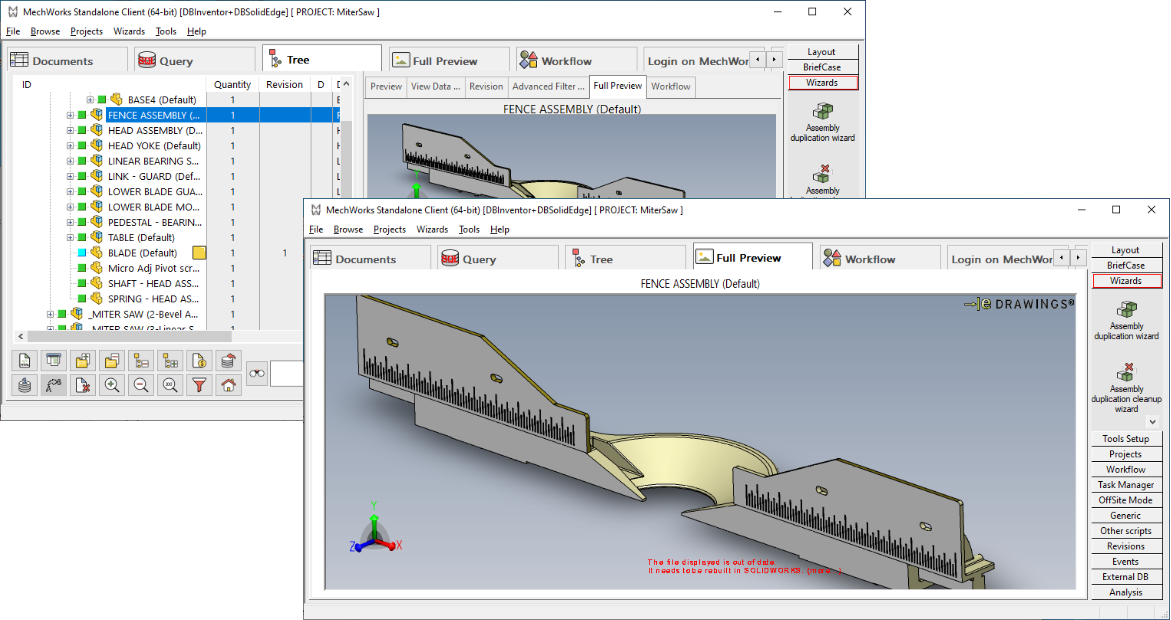Click the expand tree branch icon in toolbar

170,362
